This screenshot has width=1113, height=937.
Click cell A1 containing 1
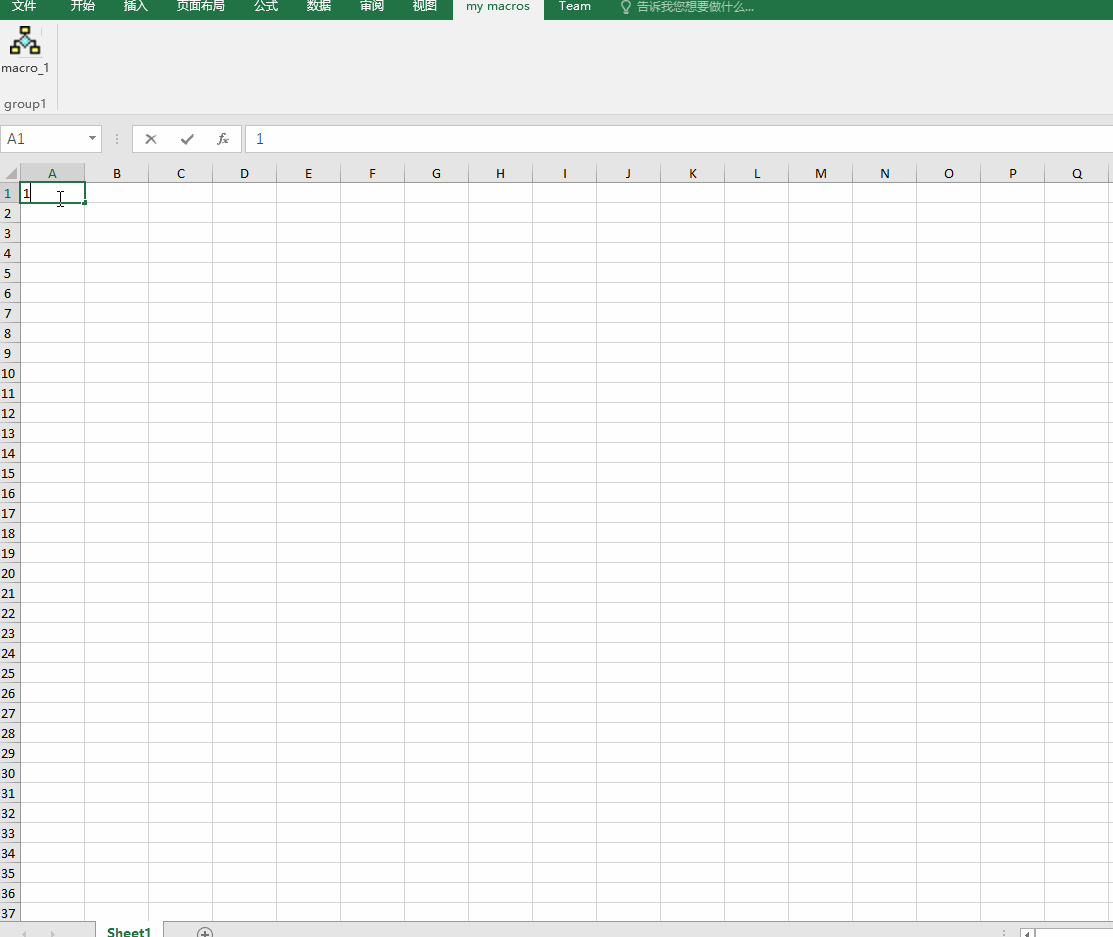tap(53, 193)
